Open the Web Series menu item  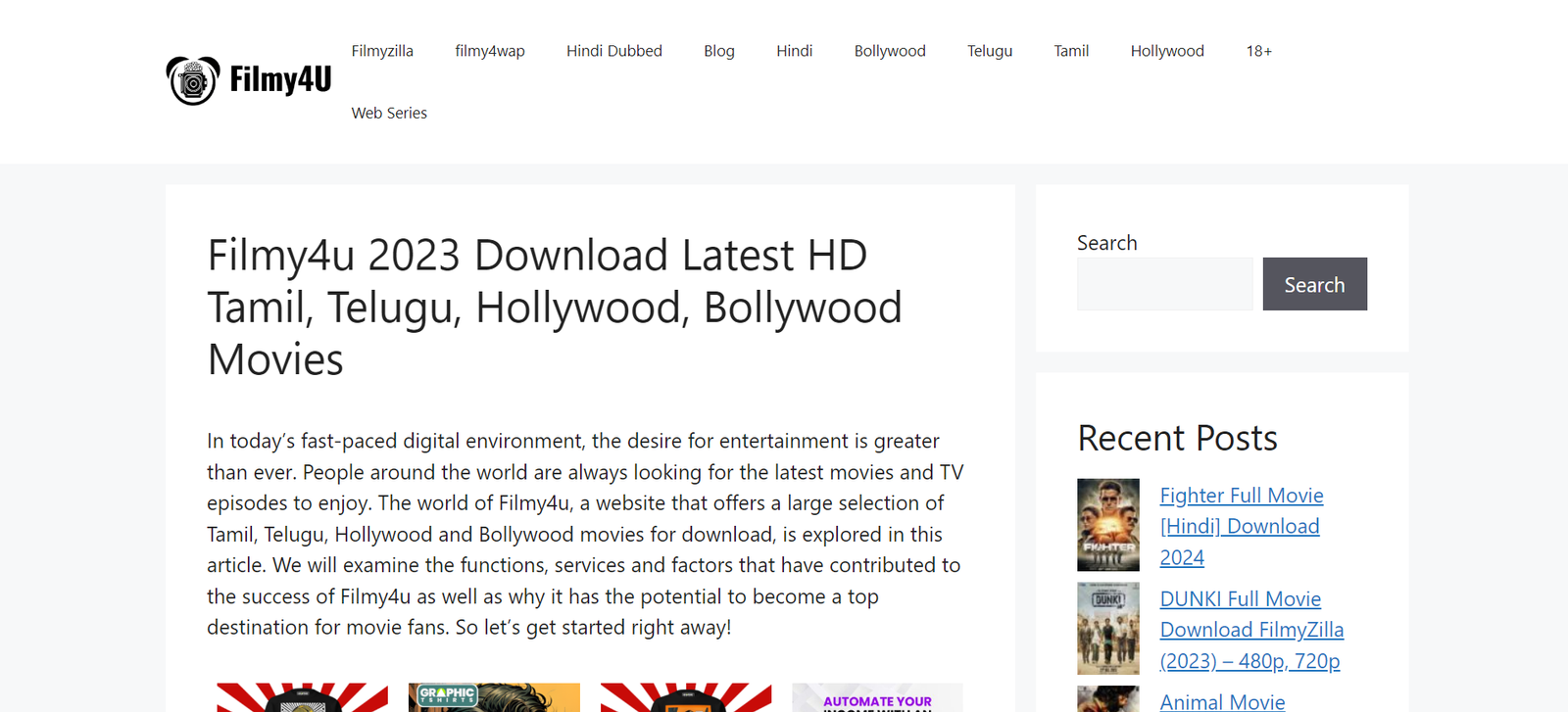point(389,113)
